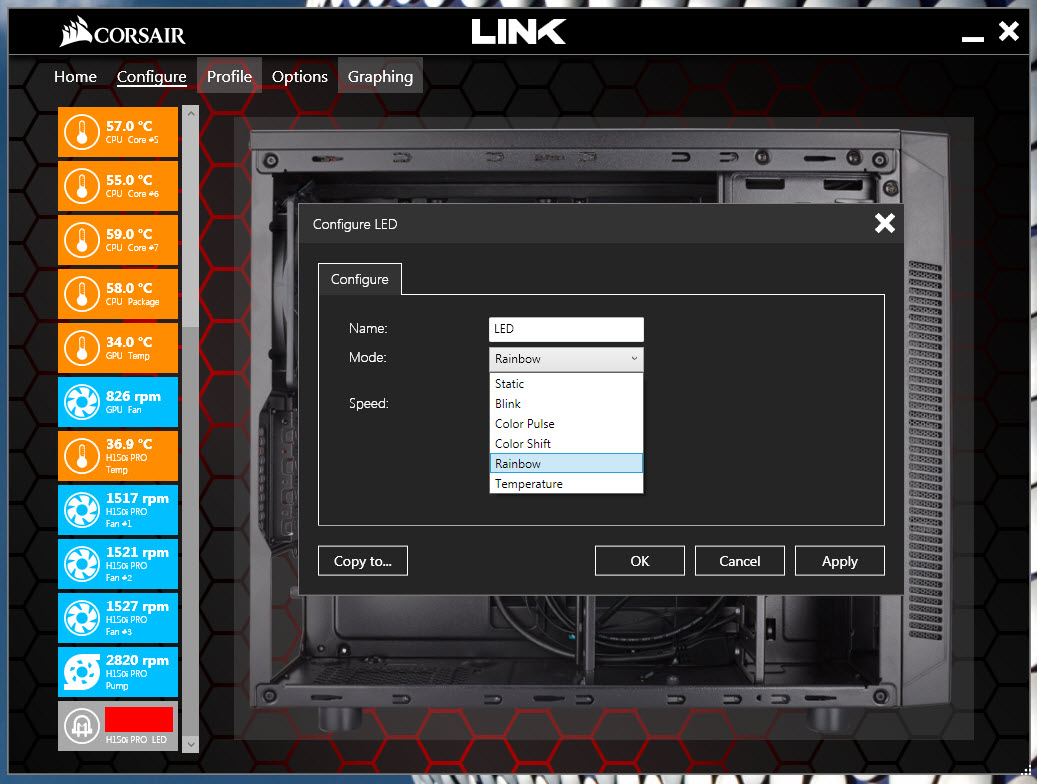Screen dimensions: 1037x784
Task: Click the GPU Temp thermometer icon
Action: (x=82, y=349)
